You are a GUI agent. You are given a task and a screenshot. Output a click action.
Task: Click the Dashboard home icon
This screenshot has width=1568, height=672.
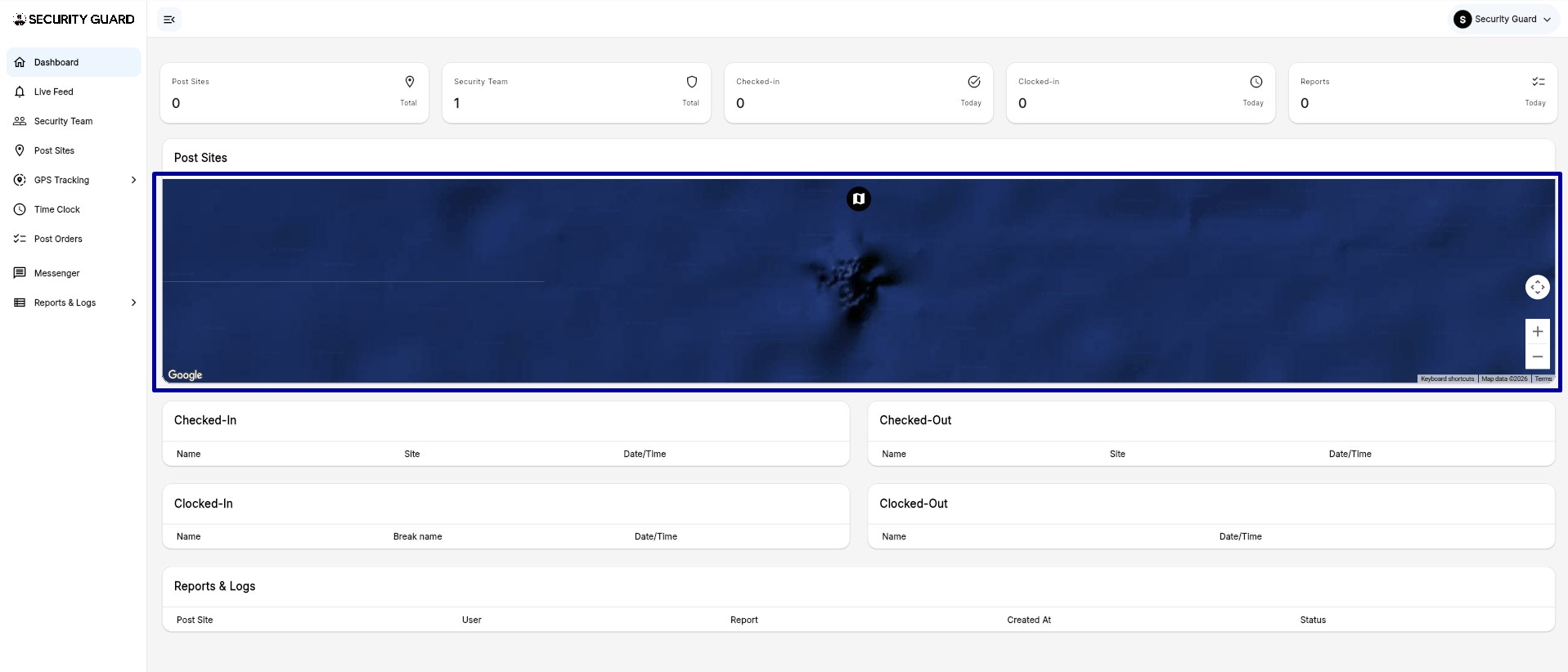coord(20,62)
